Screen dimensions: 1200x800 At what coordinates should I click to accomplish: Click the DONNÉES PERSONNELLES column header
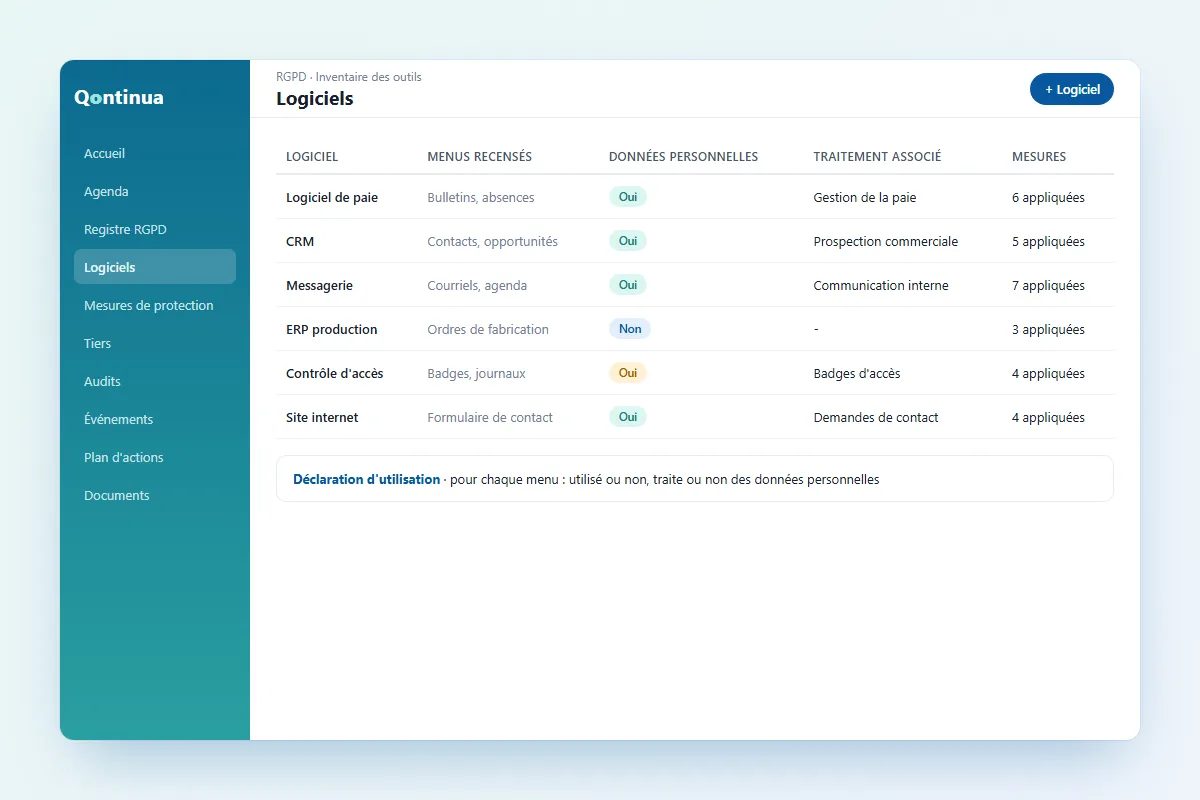click(x=684, y=157)
